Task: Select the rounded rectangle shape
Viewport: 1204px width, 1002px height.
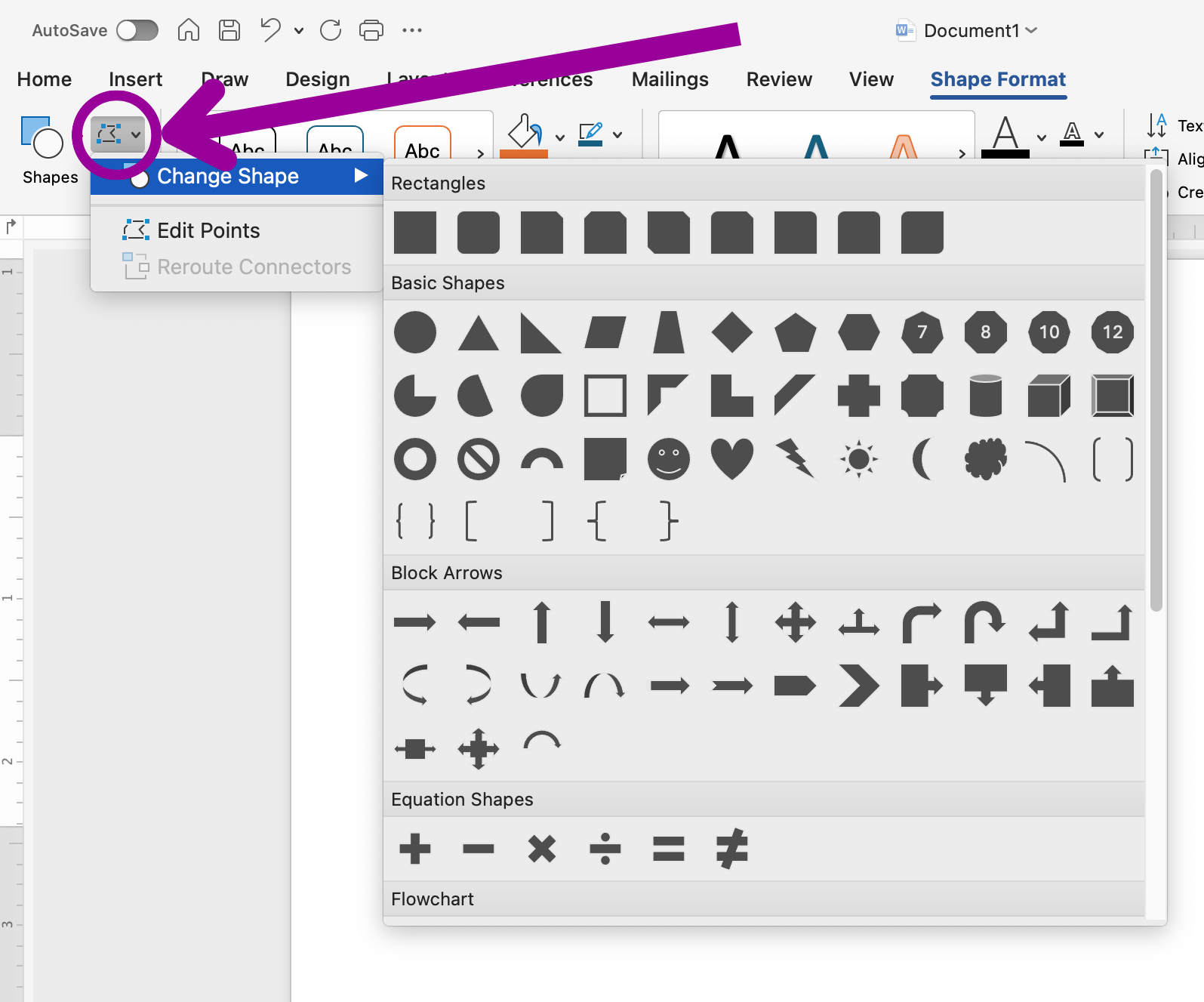Action: coord(479,233)
